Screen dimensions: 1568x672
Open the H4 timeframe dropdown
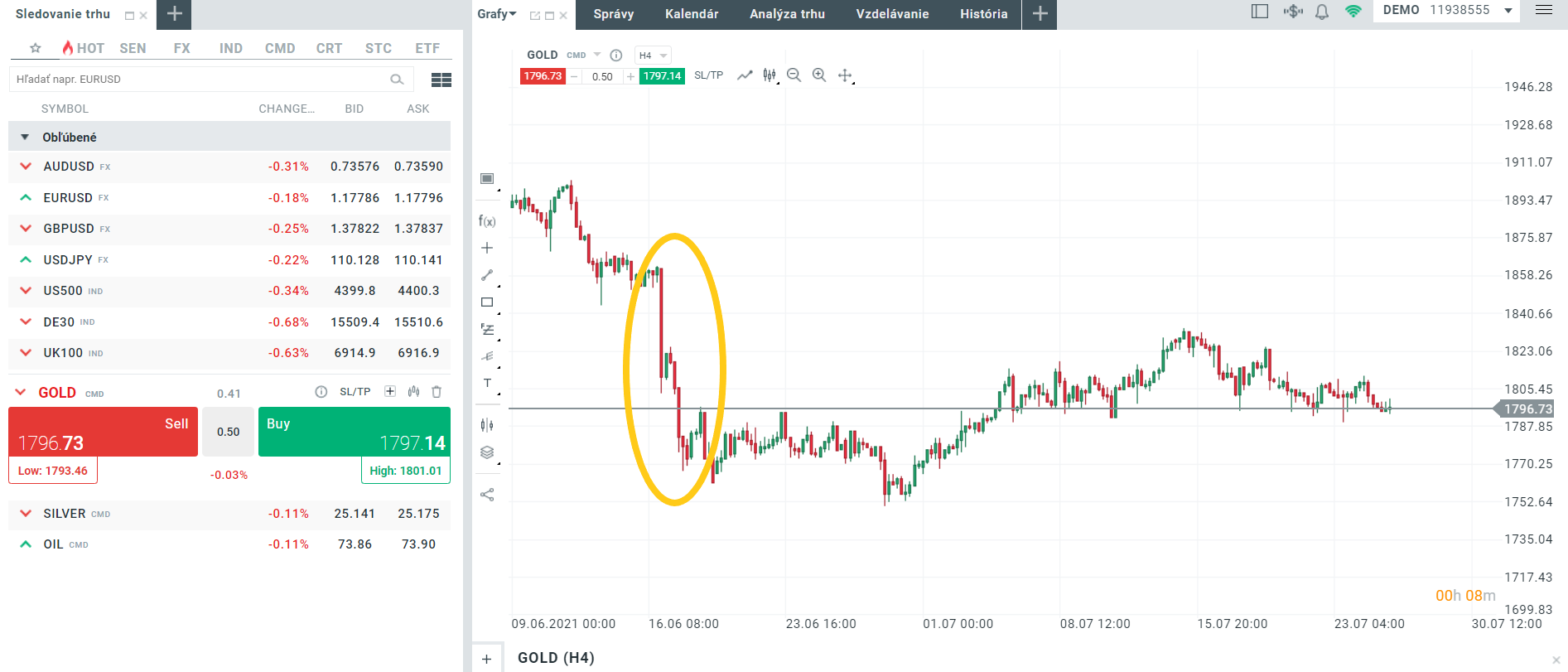pyautogui.click(x=653, y=56)
